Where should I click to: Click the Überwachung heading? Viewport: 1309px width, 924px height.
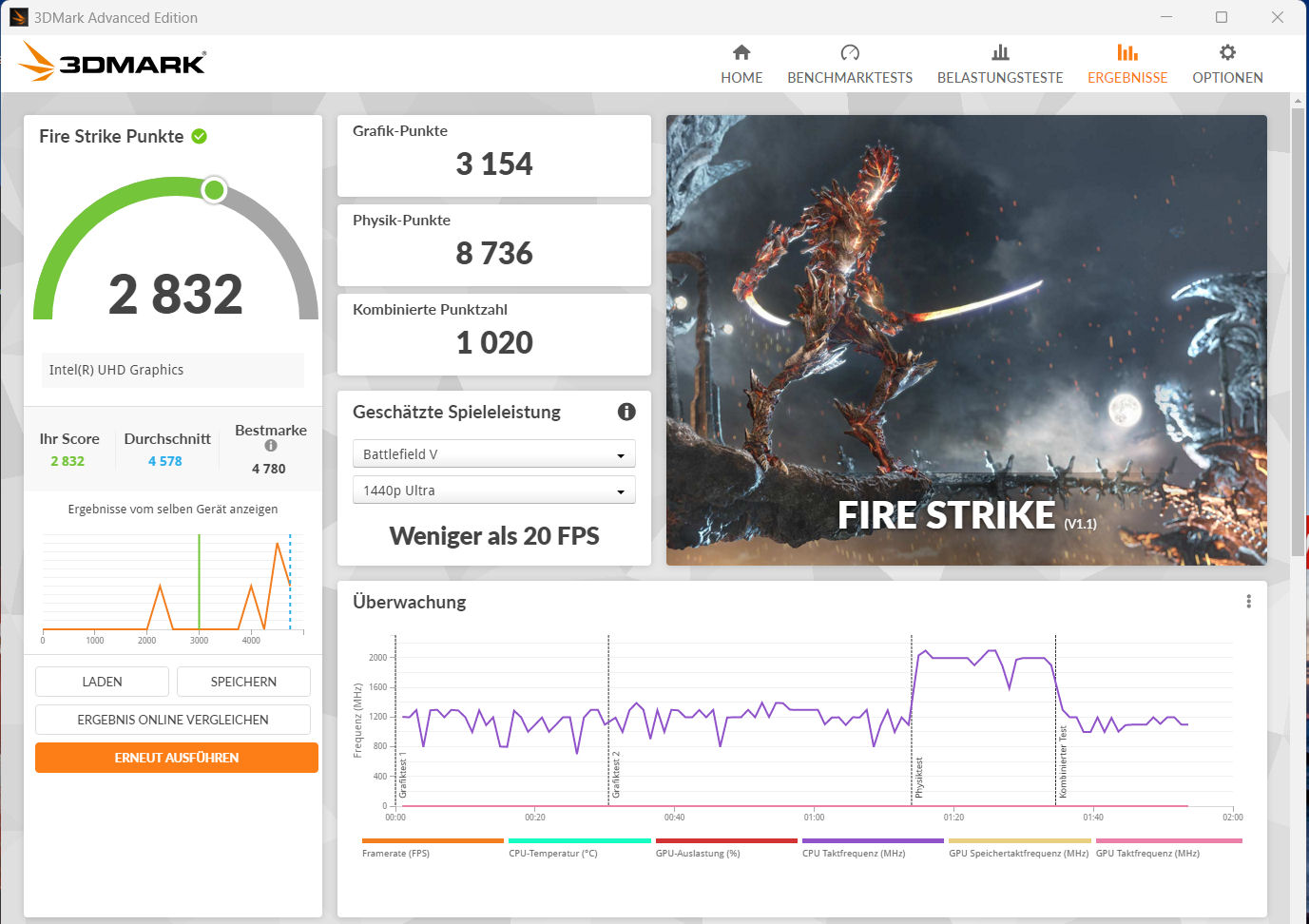tap(410, 602)
